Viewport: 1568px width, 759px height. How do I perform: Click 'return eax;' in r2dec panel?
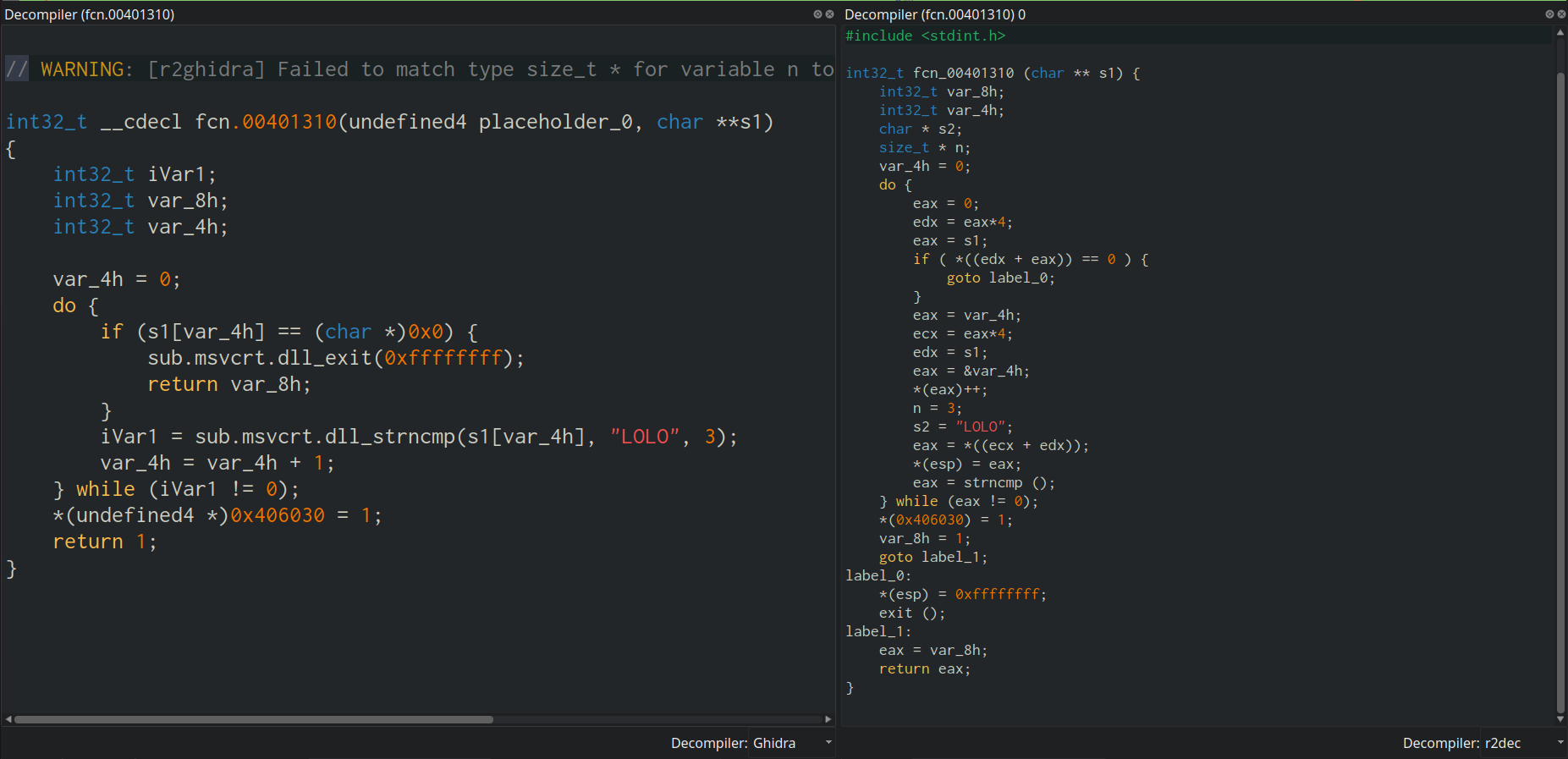[925, 668]
